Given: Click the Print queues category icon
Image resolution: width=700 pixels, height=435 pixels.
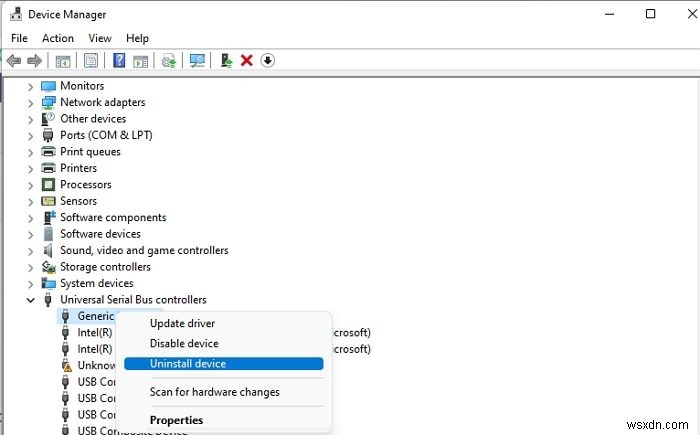Looking at the screenshot, I should pyautogui.click(x=48, y=151).
